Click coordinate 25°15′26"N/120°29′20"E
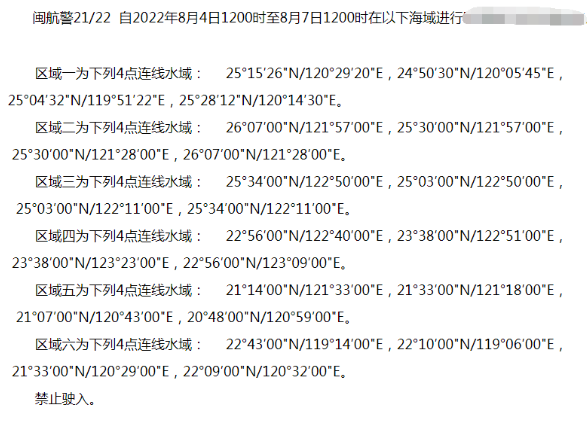The image size is (587, 422). [304, 73]
